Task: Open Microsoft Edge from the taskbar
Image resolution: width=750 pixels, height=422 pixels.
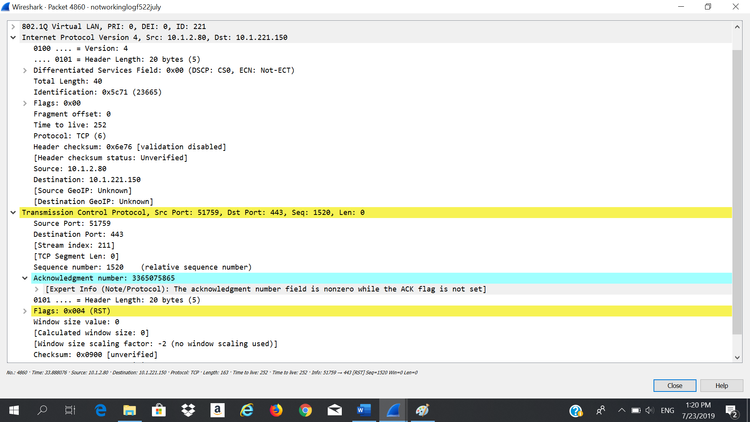Action: tap(101, 409)
